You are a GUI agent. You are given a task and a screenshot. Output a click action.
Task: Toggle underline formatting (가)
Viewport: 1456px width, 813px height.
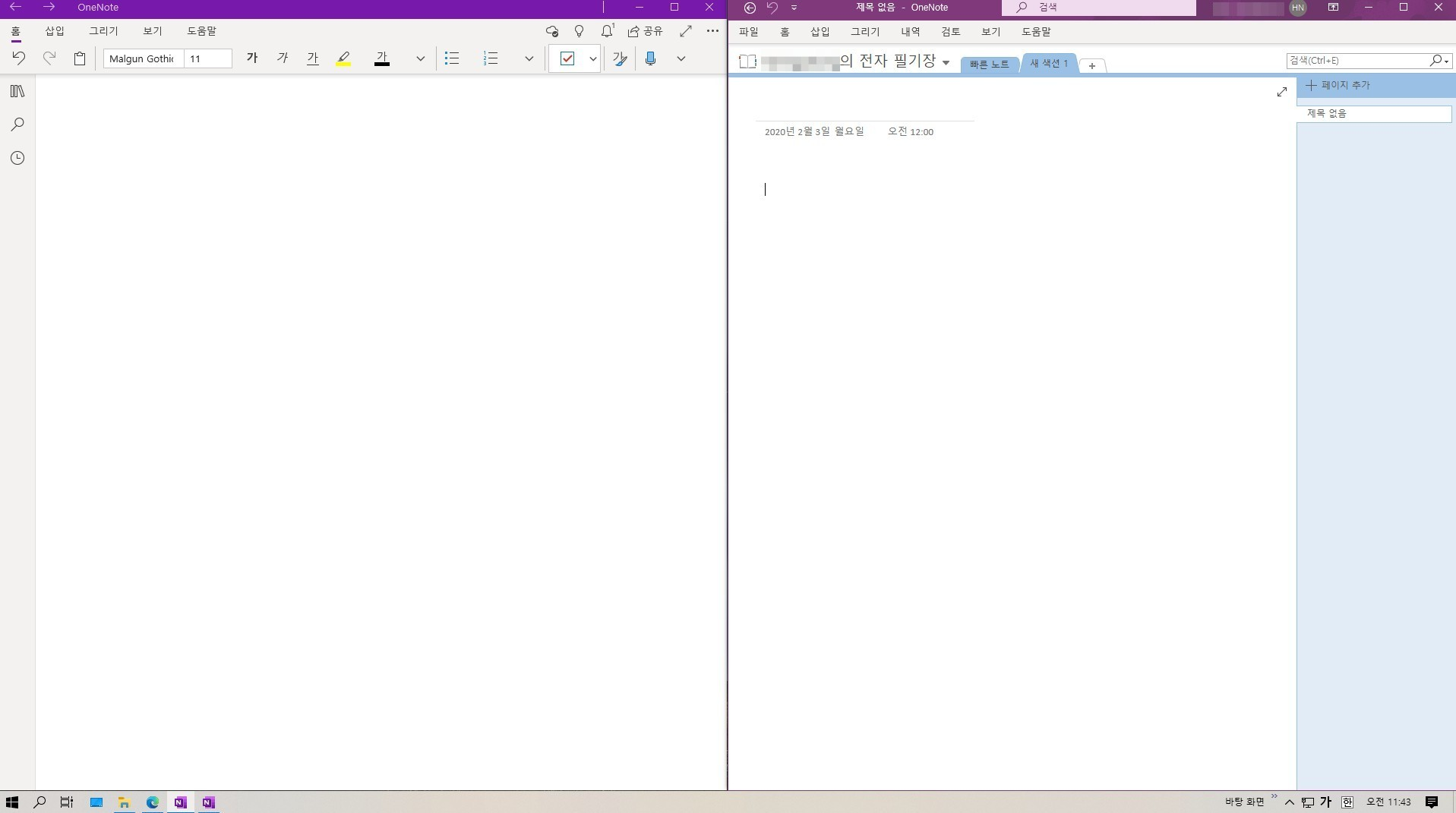[313, 58]
